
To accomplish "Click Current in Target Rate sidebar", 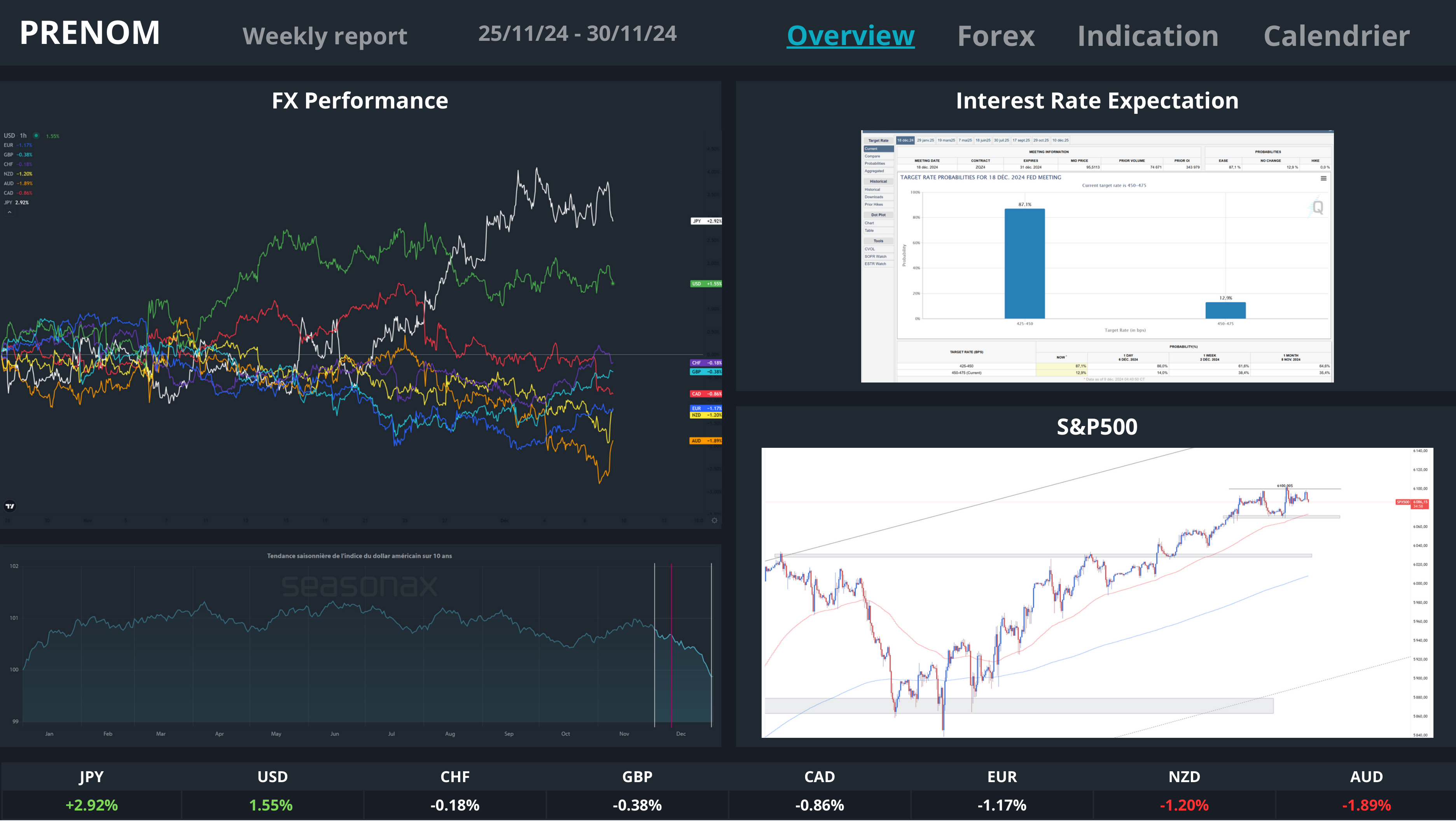I will pos(878,148).
